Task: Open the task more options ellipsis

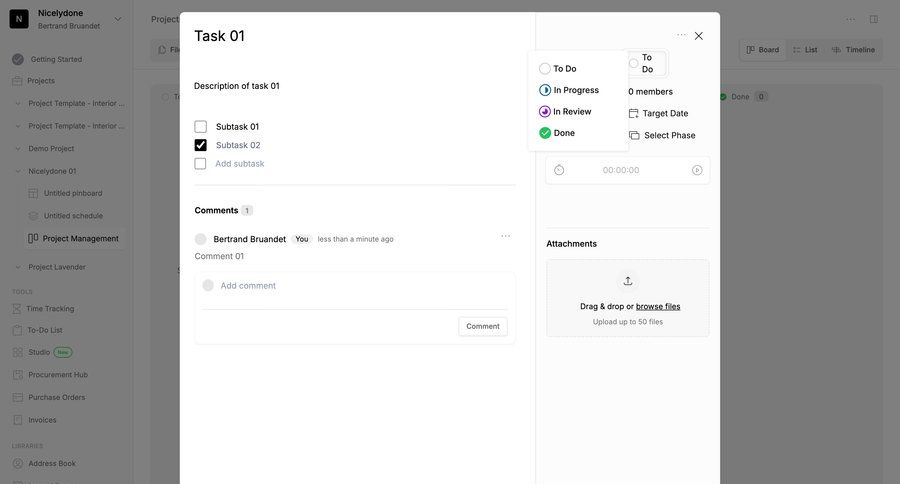Action: coord(681,35)
